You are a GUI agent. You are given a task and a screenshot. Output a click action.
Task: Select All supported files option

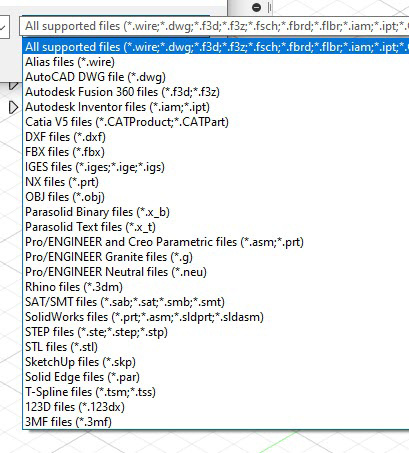[x=216, y=47]
